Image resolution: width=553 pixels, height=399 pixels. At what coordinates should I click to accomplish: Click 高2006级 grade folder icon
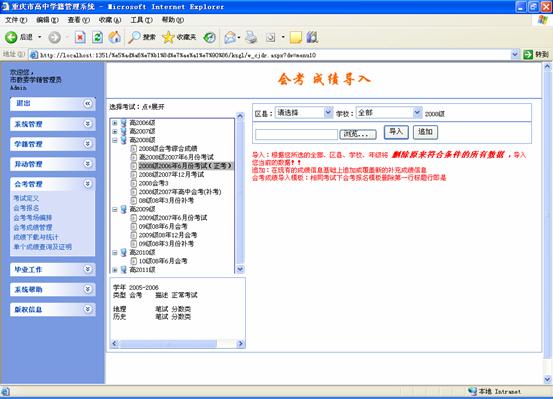[123, 123]
